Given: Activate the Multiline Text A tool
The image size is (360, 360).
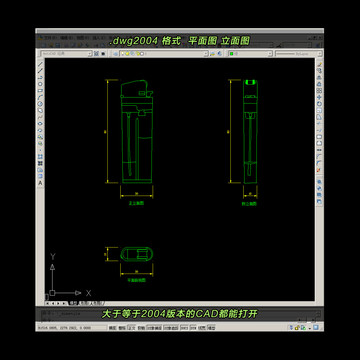Looking at the screenshot, I should [40, 183].
